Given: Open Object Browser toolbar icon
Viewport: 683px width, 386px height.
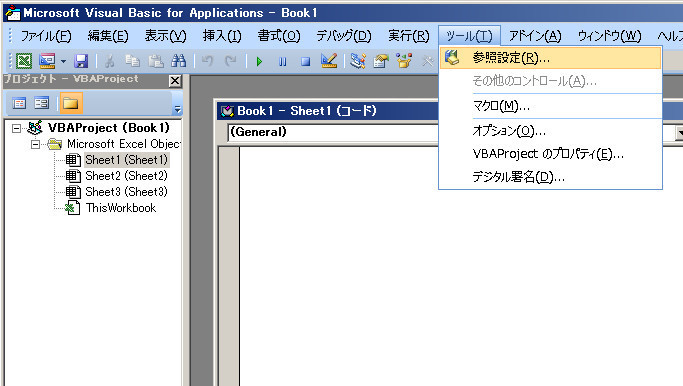Looking at the screenshot, I should click(404, 61).
